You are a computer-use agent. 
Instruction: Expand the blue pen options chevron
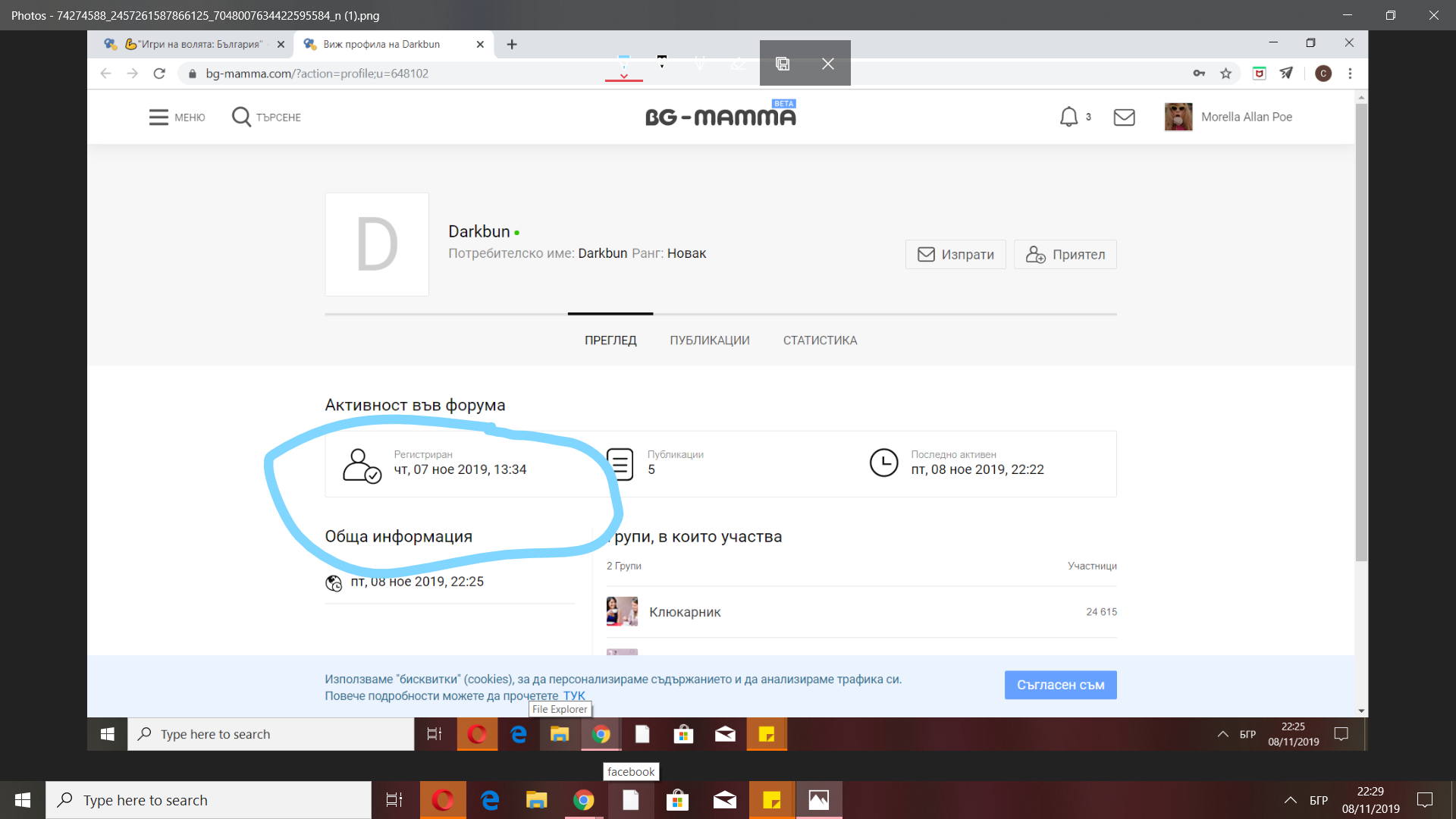coord(623,77)
